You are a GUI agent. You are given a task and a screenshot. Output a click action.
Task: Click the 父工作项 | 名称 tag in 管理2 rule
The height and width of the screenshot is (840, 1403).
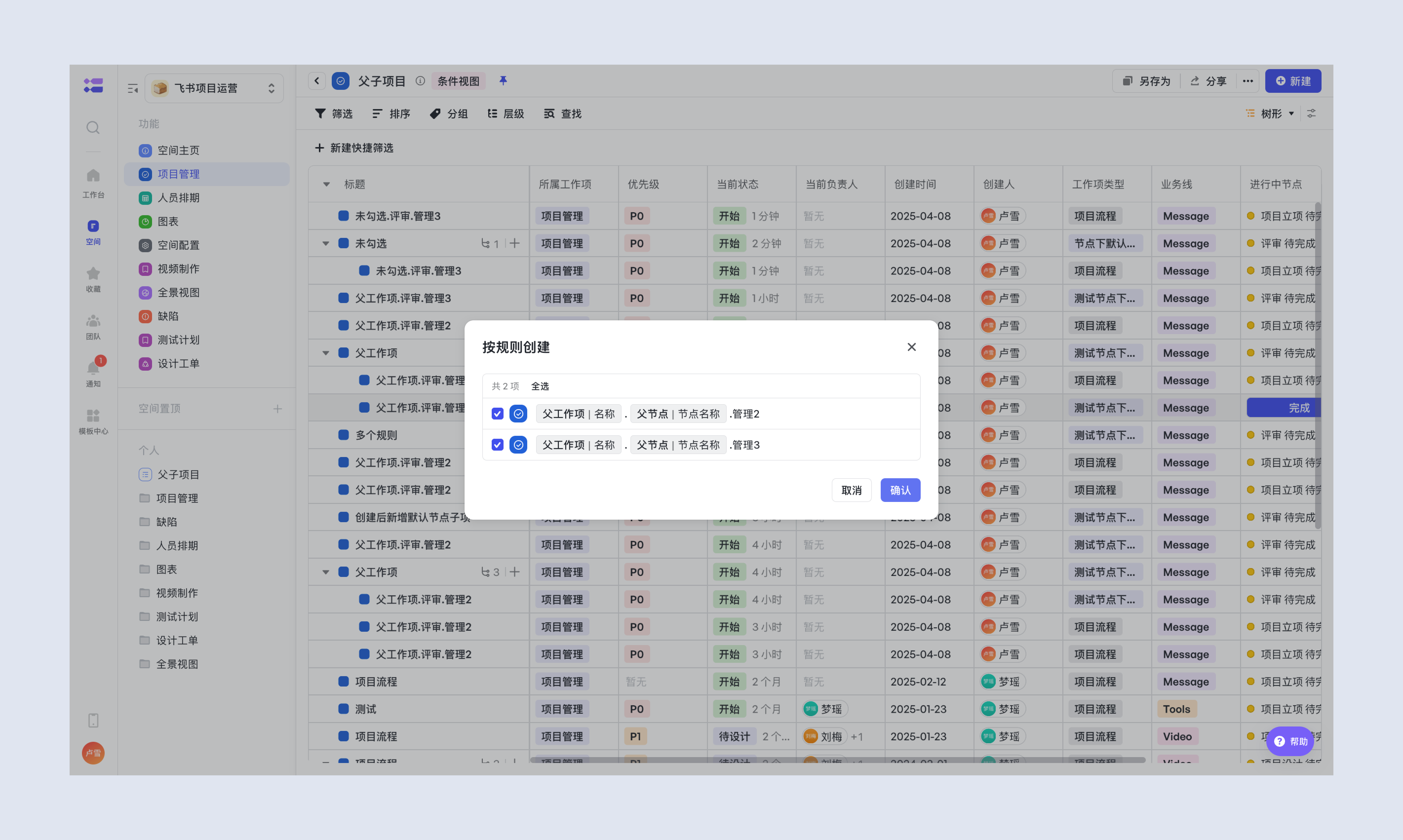pos(578,414)
